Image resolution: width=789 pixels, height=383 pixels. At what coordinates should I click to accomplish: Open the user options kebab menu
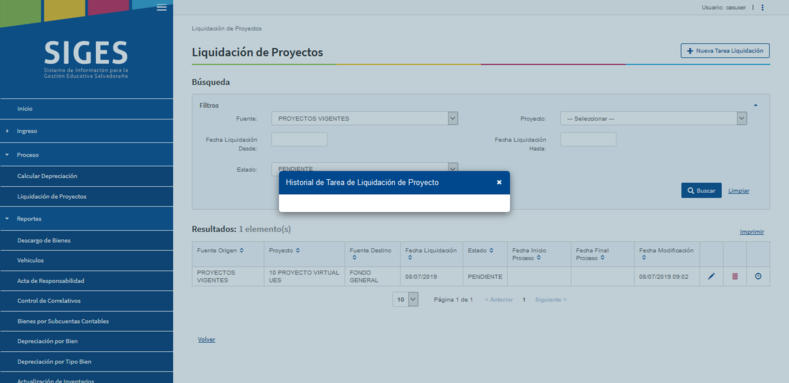pos(762,8)
